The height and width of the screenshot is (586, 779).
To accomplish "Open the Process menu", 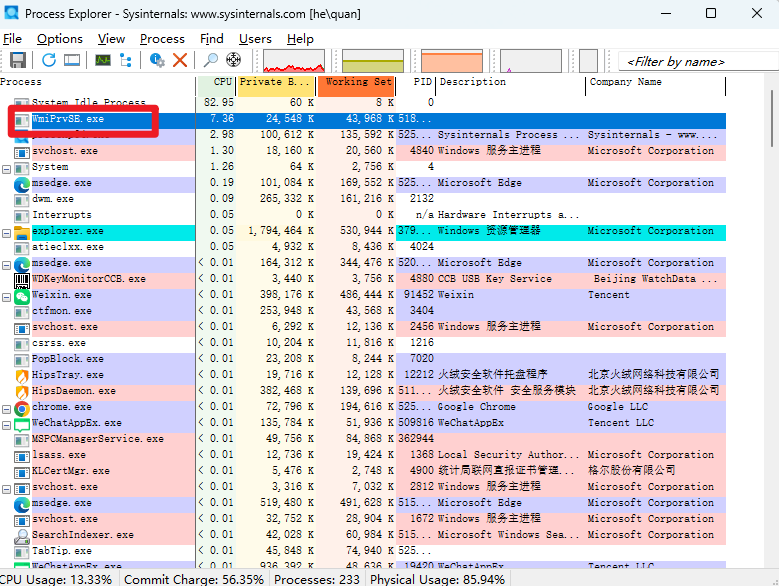I will [162, 39].
